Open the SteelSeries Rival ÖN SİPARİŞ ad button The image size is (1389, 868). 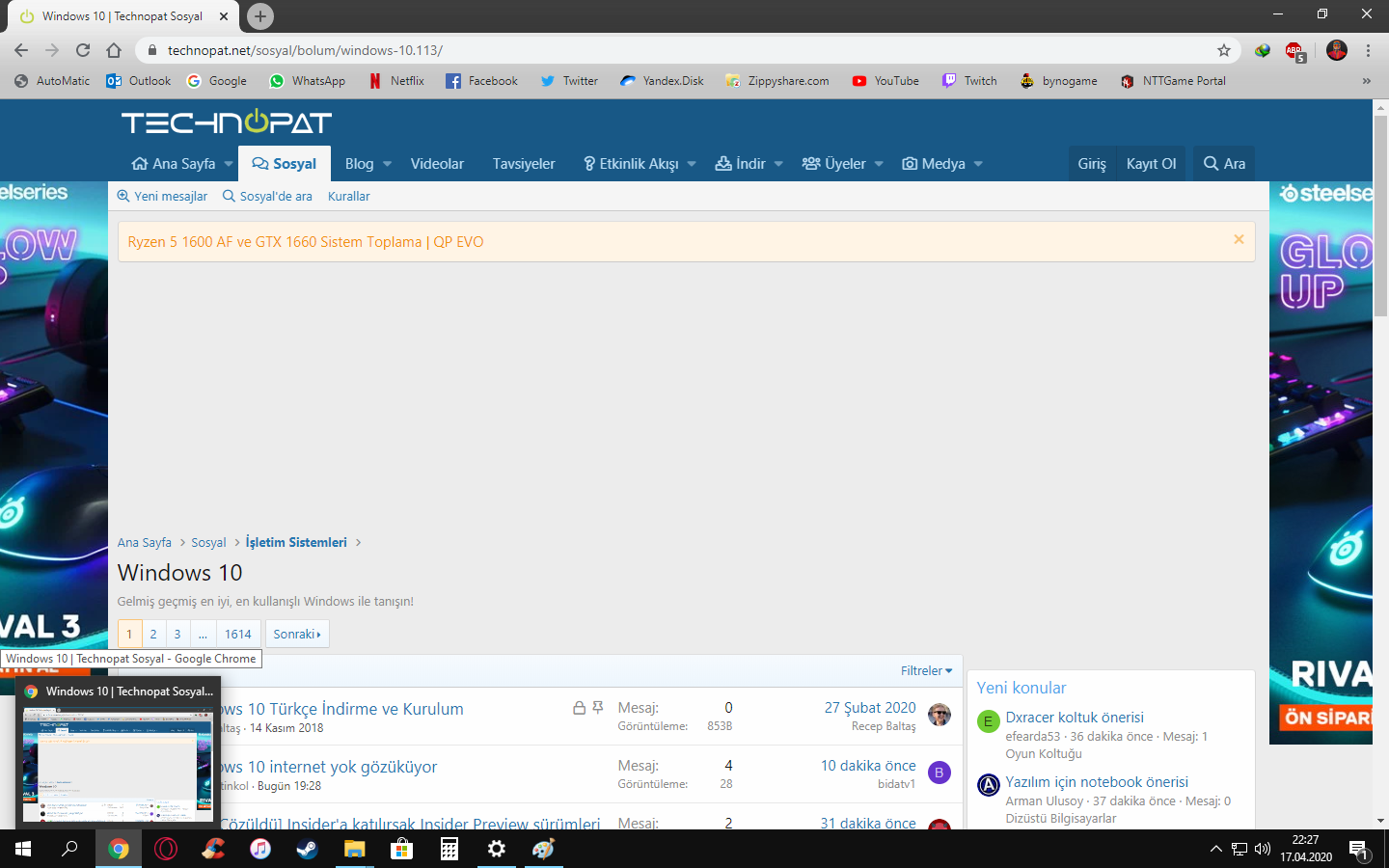pyautogui.click(x=1327, y=718)
